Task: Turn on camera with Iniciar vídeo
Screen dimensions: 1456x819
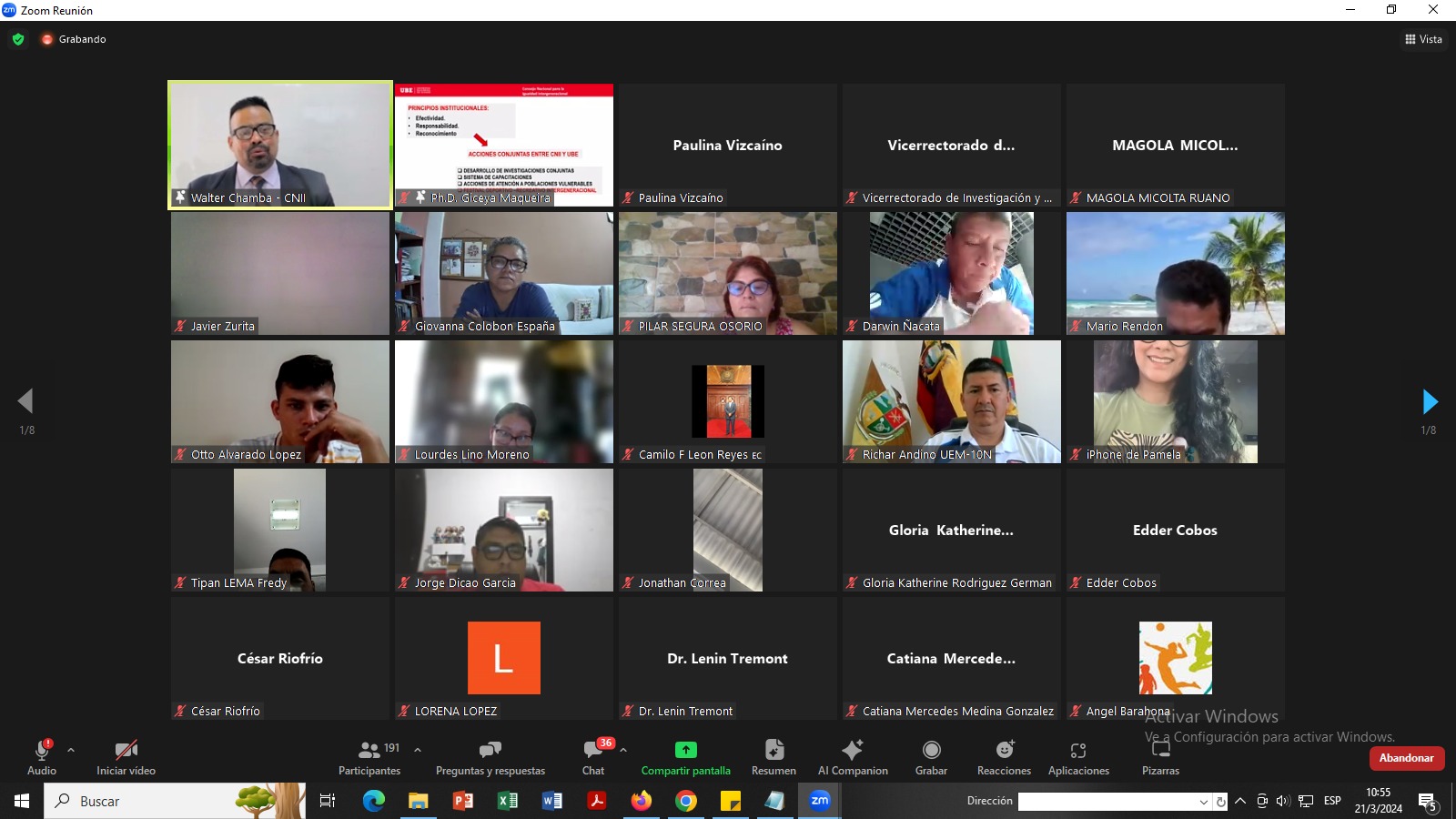Action: coord(126,756)
